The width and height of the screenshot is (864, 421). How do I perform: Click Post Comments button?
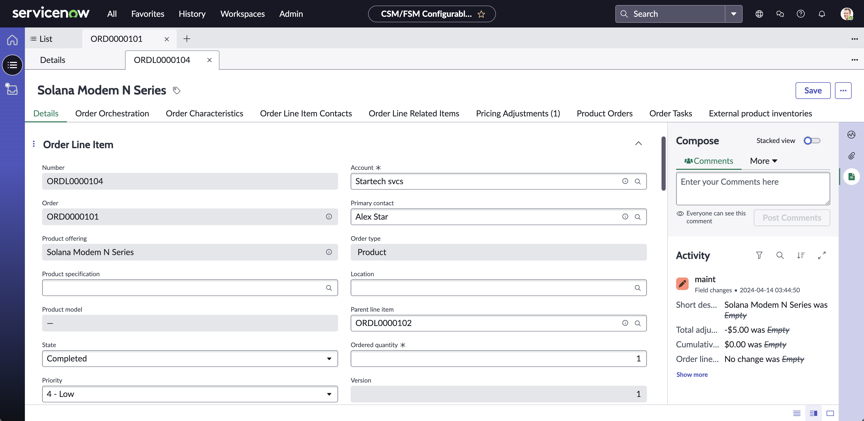click(792, 218)
